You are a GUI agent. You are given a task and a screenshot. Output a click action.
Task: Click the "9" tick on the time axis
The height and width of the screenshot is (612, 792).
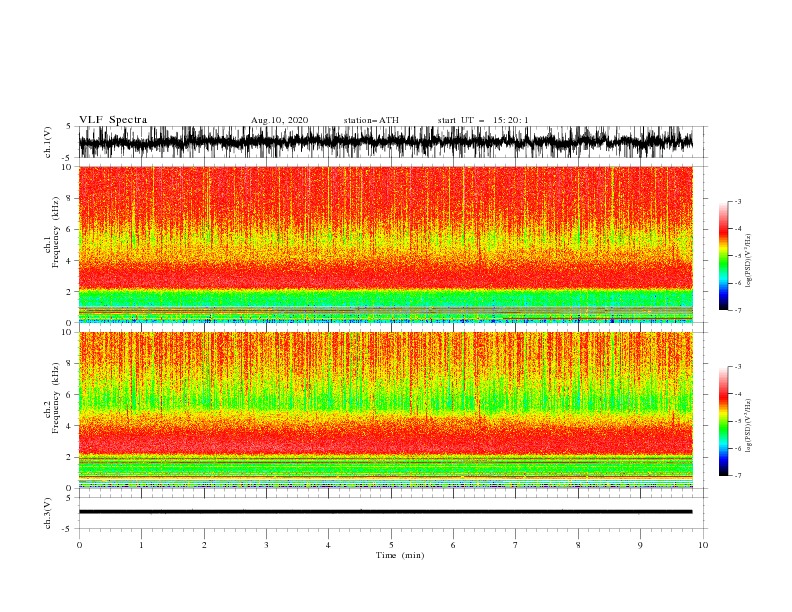640,545
